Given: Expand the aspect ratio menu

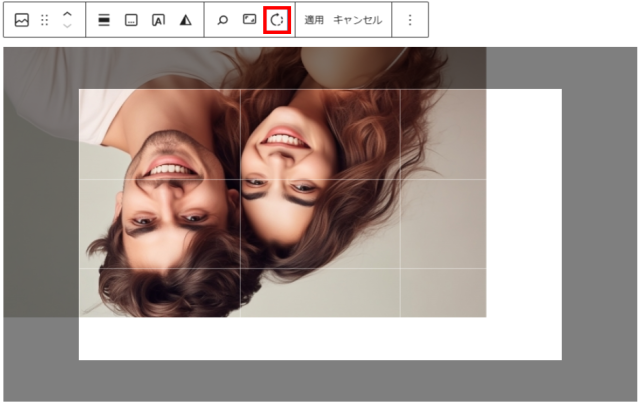Looking at the screenshot, I should tap(250, 20).
